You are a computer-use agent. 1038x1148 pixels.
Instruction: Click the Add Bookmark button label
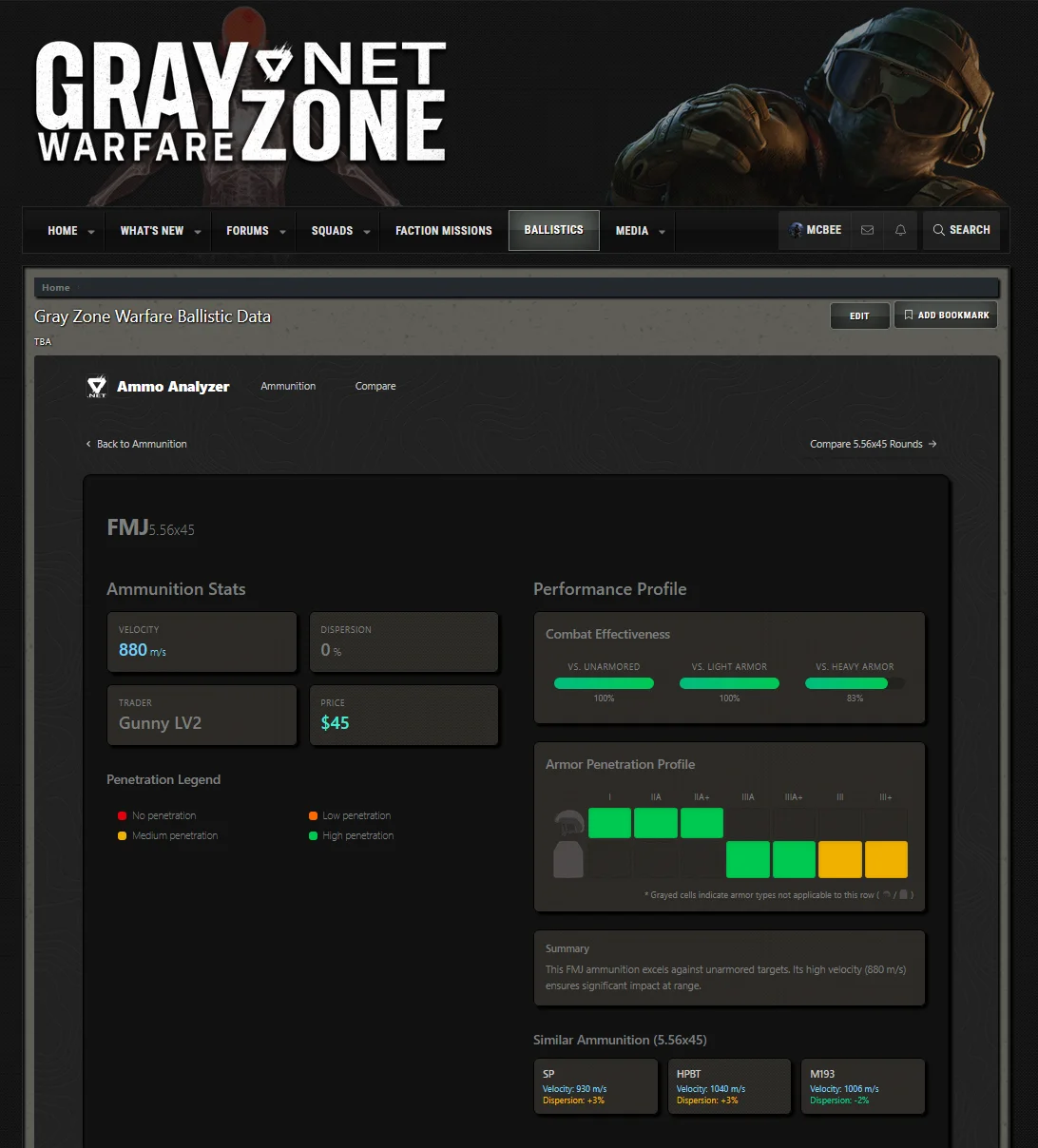(953, 315)
